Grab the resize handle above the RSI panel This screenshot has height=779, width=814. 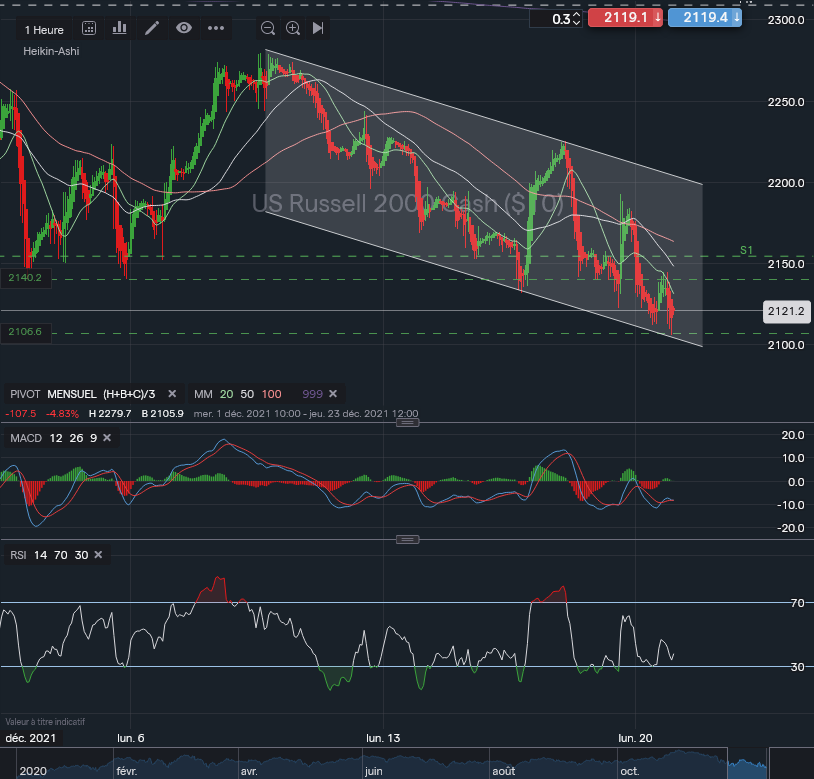(408, 540)
